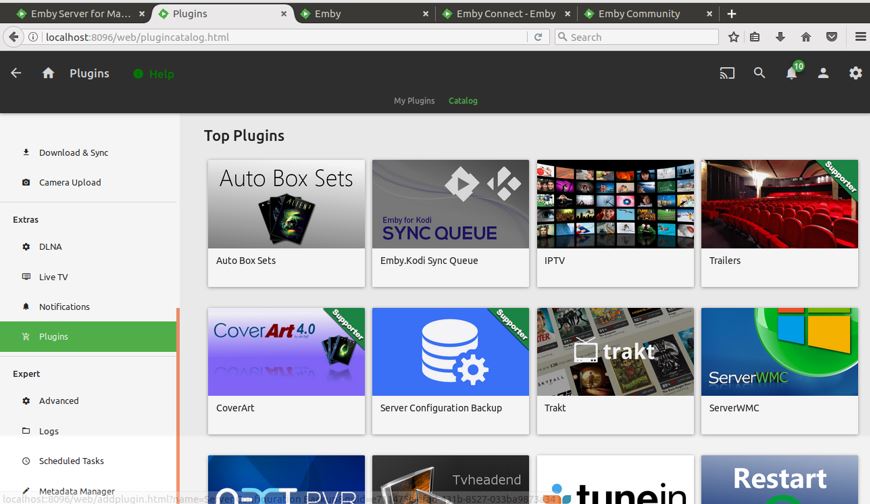Screen dimensions: 870x504
Task: Open the CoverArt plugin card
Action: (286, 371)
